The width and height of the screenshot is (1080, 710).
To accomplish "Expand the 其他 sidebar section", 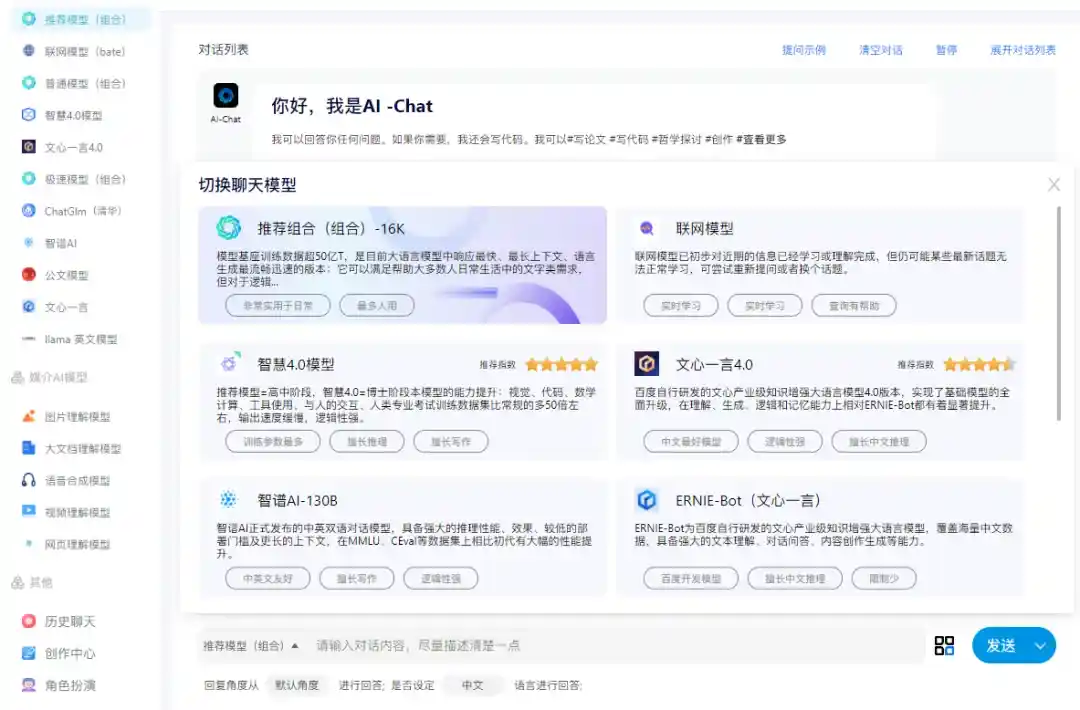I will pos(32,583).
